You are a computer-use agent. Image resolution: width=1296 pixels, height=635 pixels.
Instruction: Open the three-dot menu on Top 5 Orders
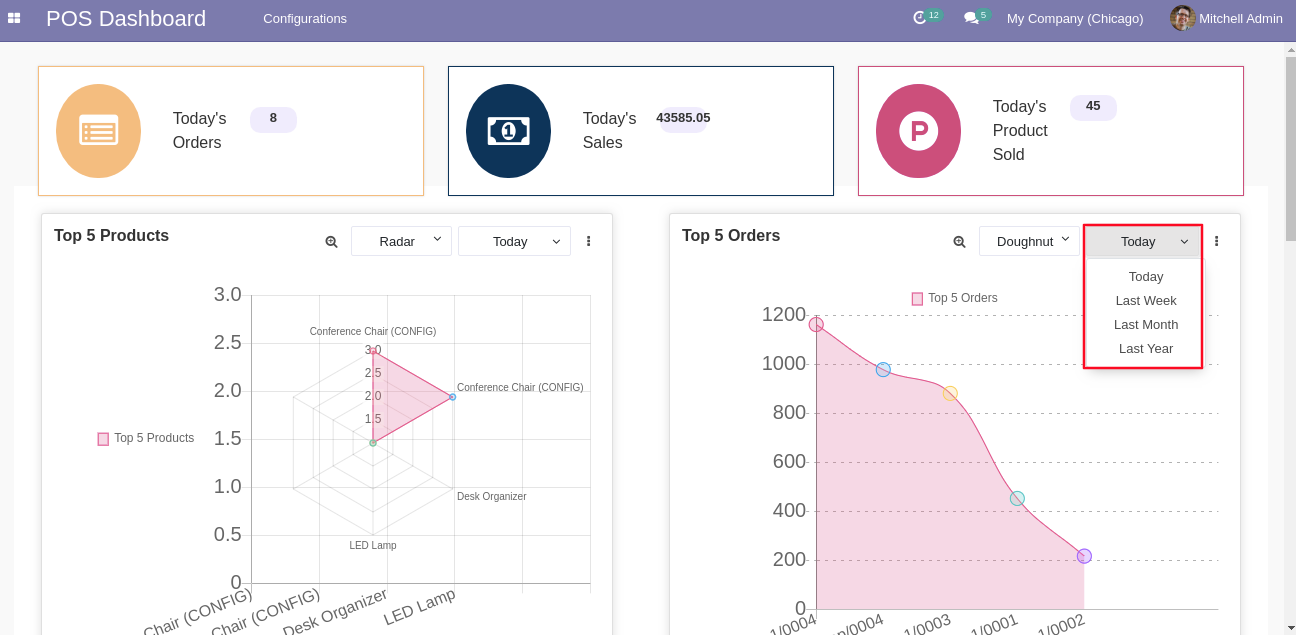click(1216, 241)
